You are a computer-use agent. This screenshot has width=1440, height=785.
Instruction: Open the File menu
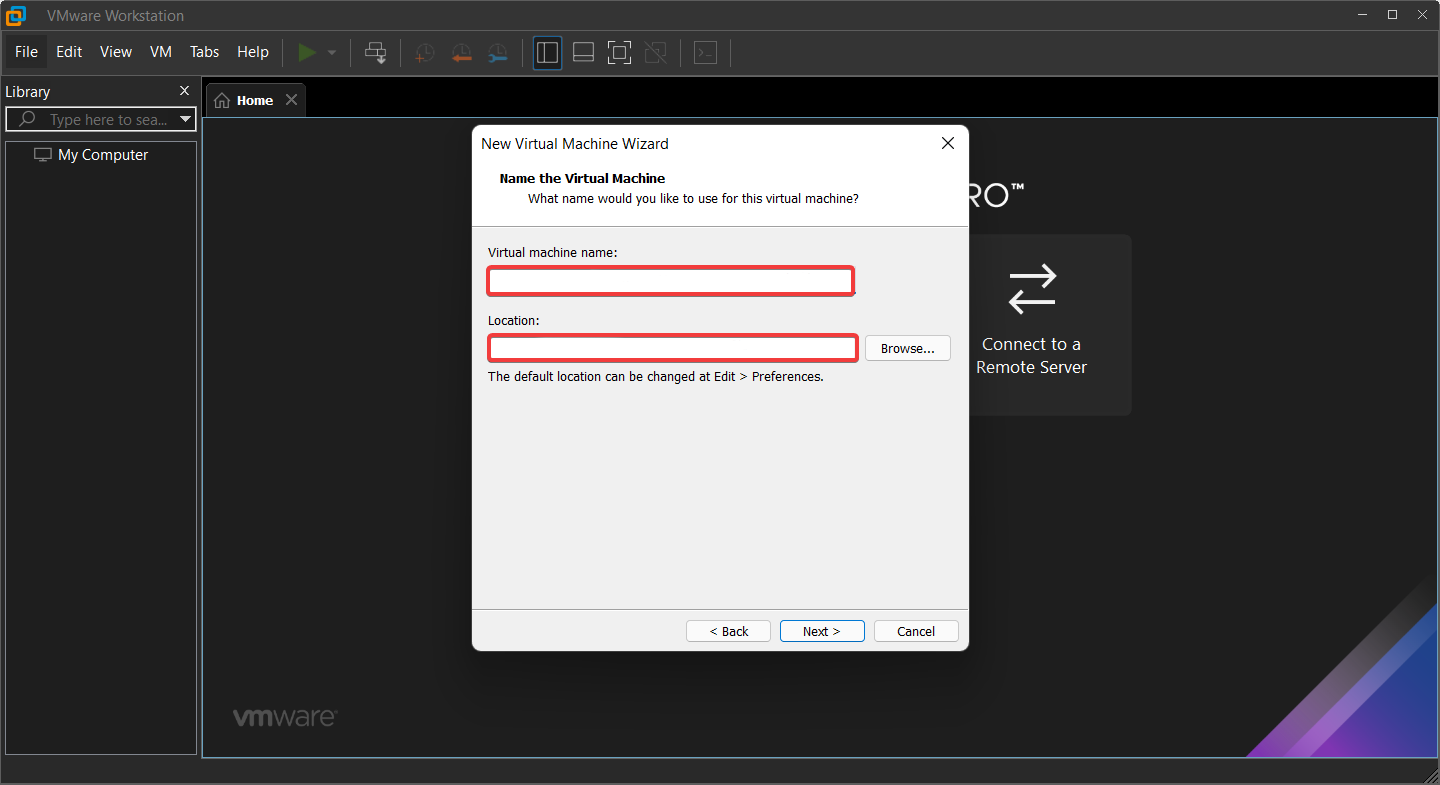(x=26, y=52)
